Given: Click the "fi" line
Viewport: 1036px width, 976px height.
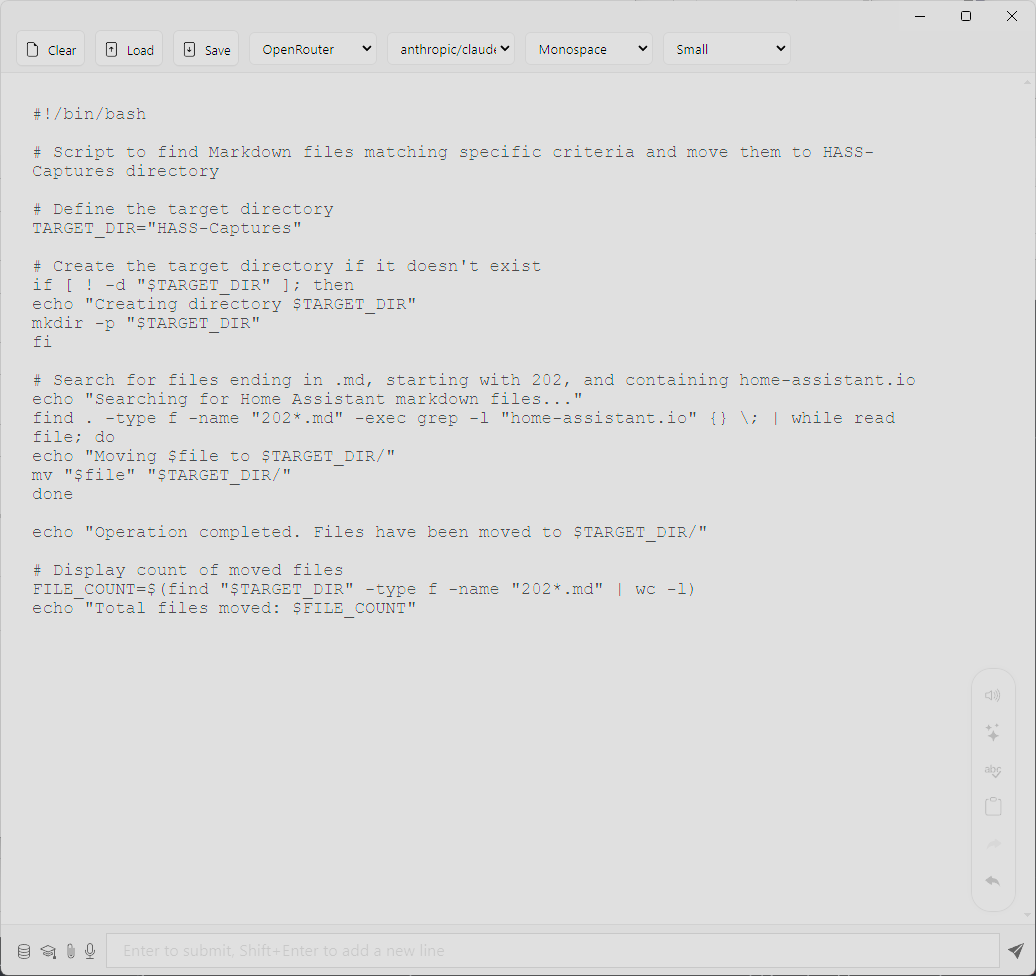Looking at the screenshot, I should [x=42, y=342].
